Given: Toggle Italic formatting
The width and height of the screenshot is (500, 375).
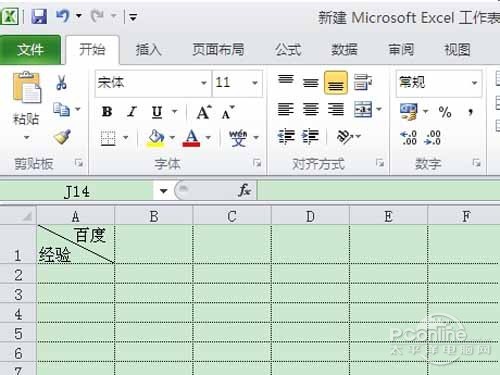Looking at the screenshot, I should point(132,112).
